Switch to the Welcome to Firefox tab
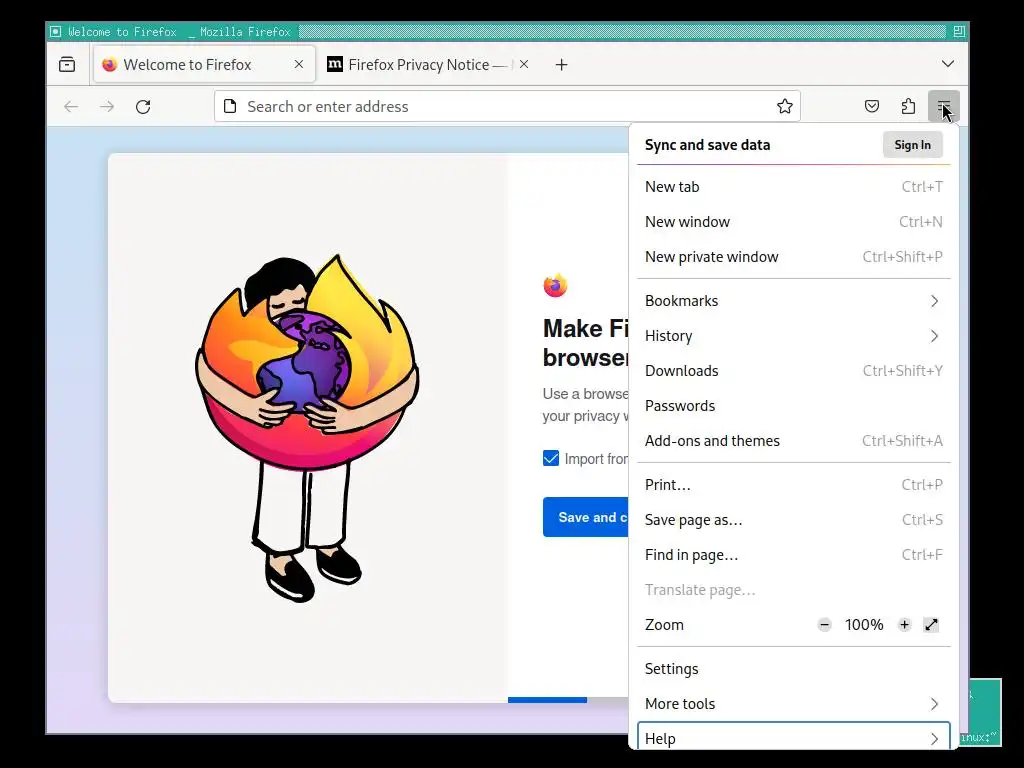 204,64
